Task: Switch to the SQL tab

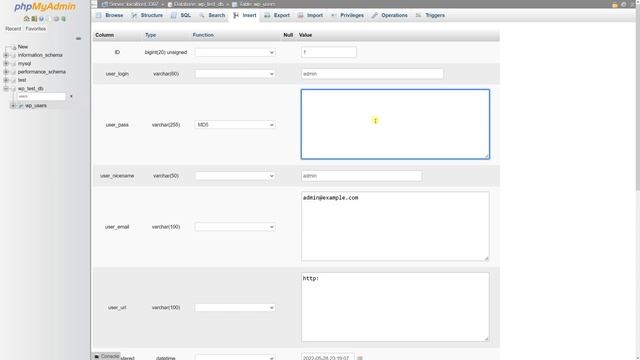Action: point(181,15)
